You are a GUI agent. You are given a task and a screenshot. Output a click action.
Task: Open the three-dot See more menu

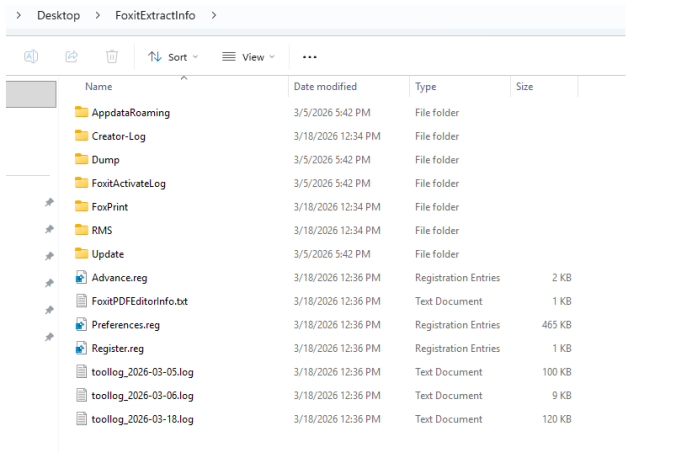tap(309, 57)
